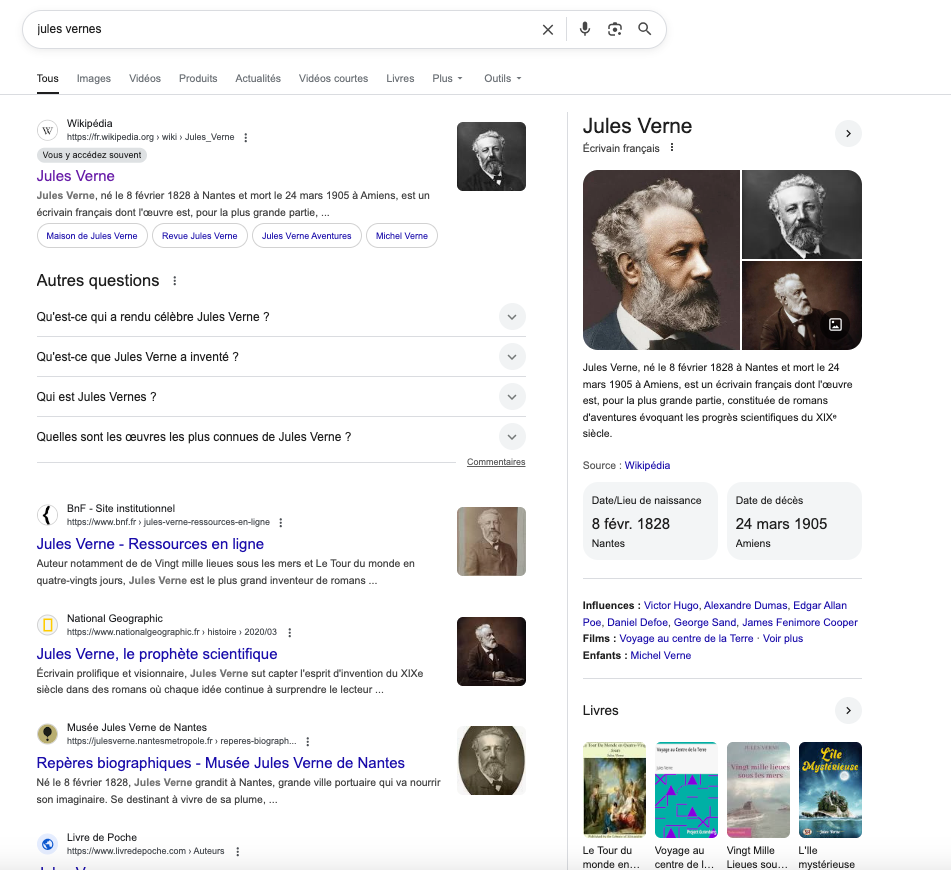Open Musée Jules Verne oval portrait thumbnail
Screen dimensions: 951x870
491,761
